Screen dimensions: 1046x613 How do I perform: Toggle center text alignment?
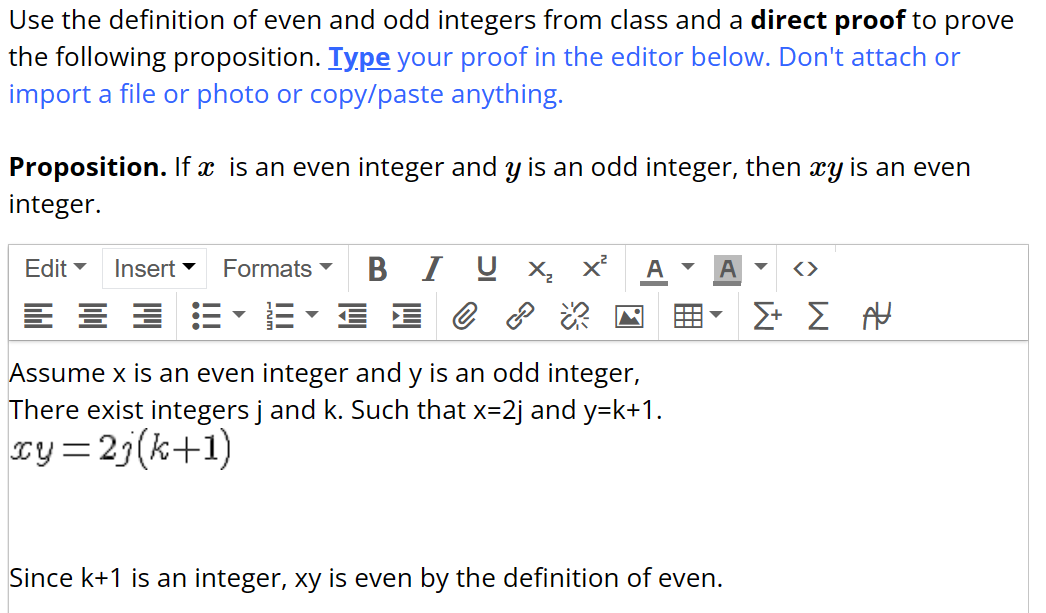[x=92, y=316]
